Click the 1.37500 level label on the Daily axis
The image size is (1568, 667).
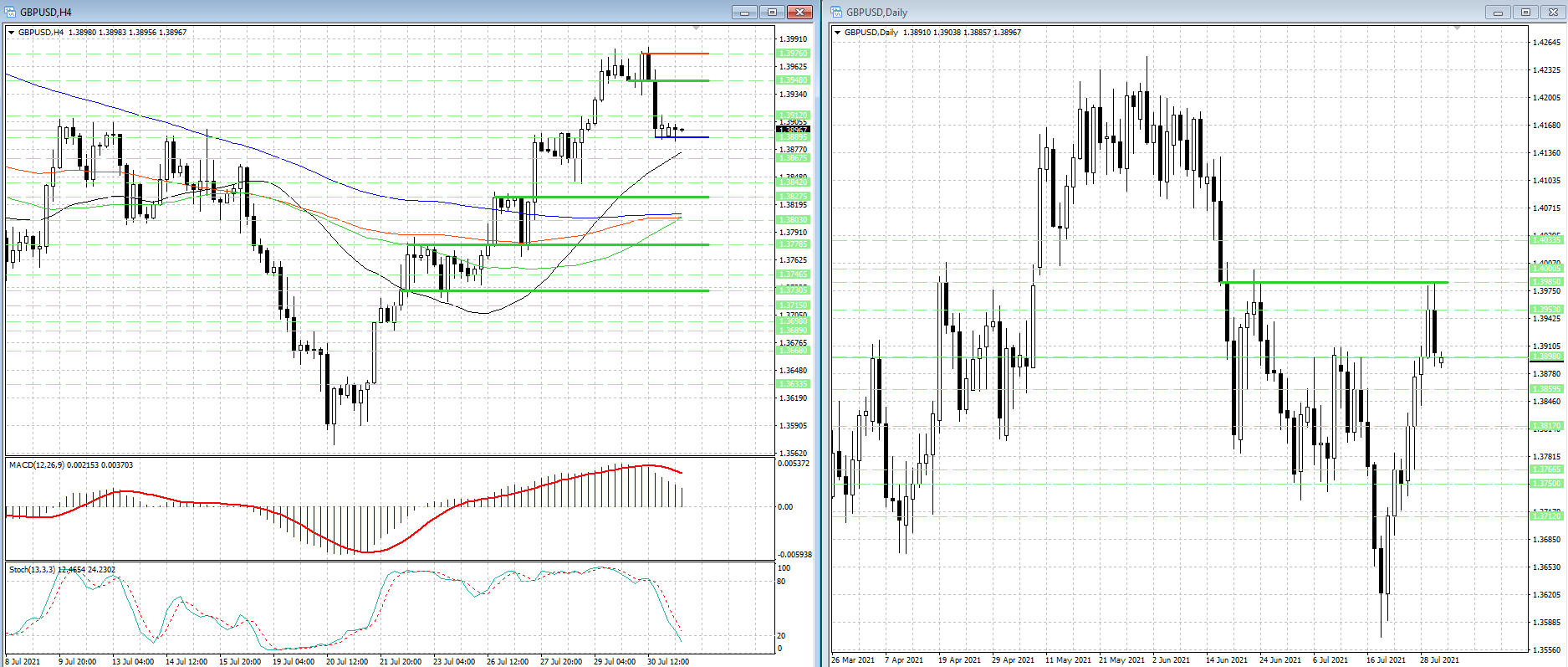[x=1546, y=484]
